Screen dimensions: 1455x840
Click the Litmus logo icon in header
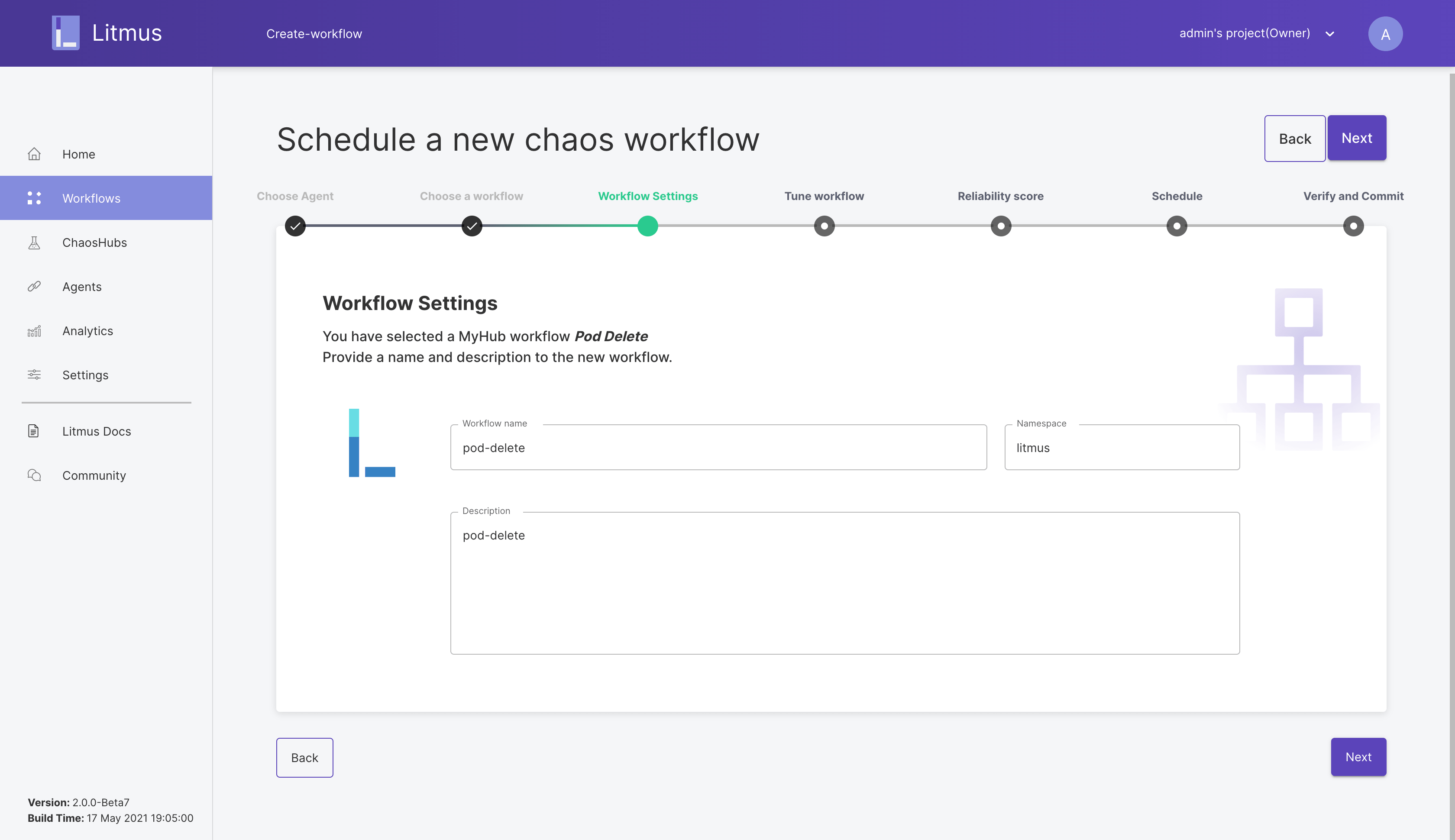66,33
